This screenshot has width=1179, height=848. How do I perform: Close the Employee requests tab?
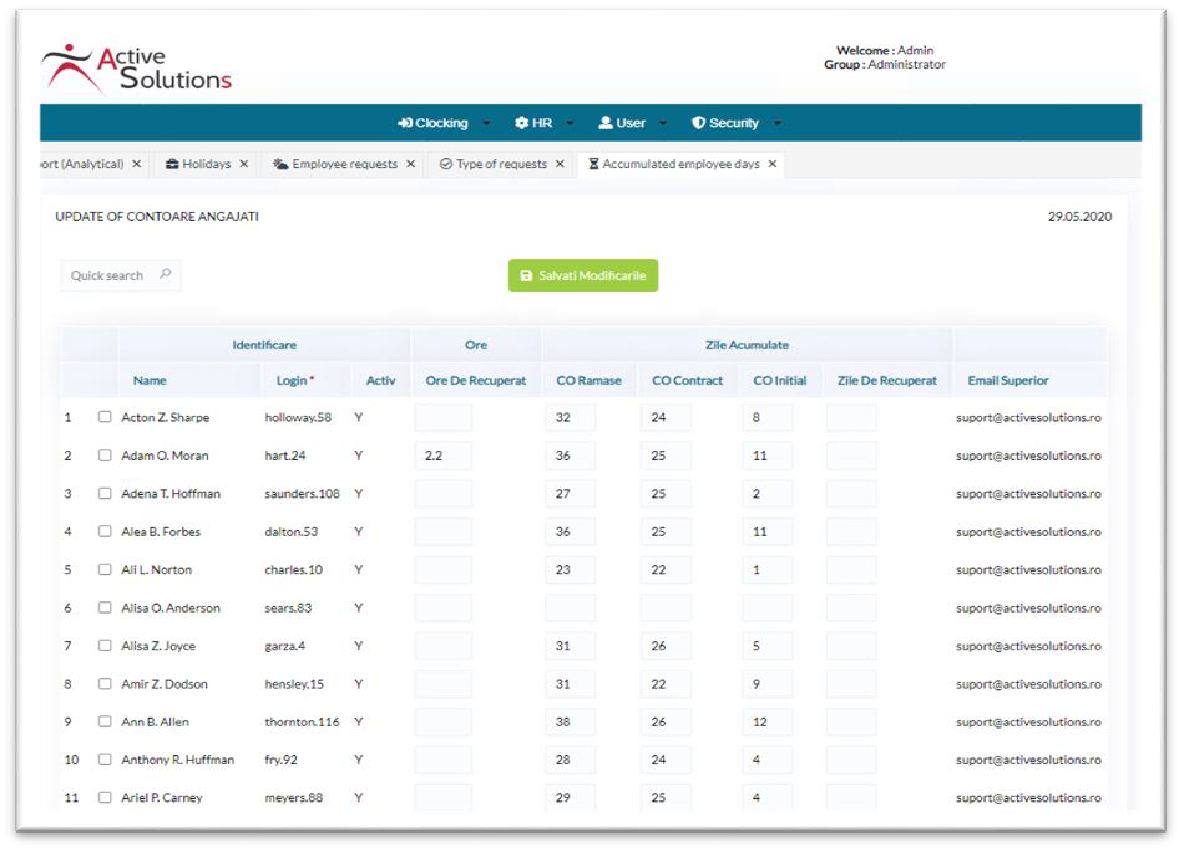tap(411, 164)
